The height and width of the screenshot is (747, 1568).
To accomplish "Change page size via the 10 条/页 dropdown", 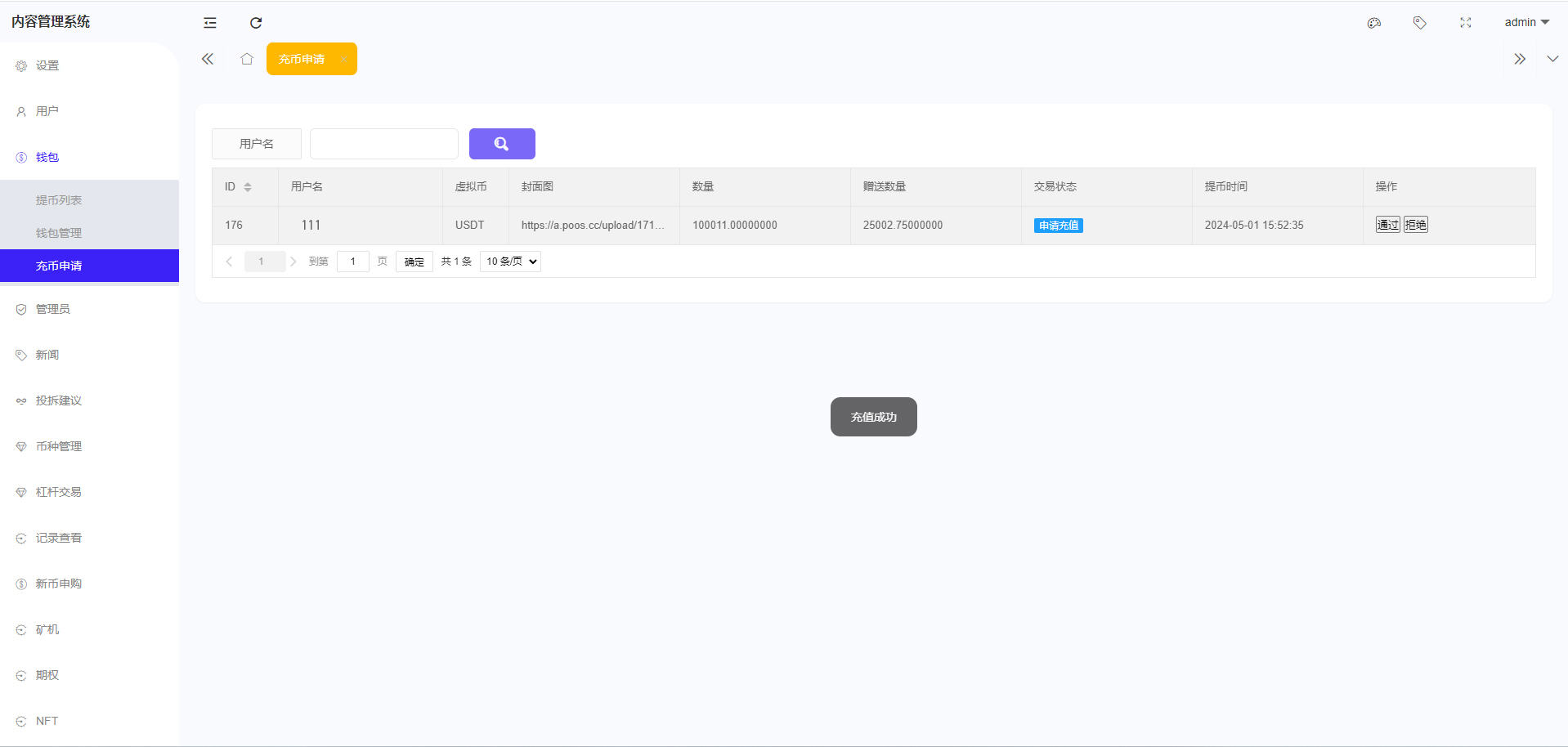I will click(x=509, y=261).
